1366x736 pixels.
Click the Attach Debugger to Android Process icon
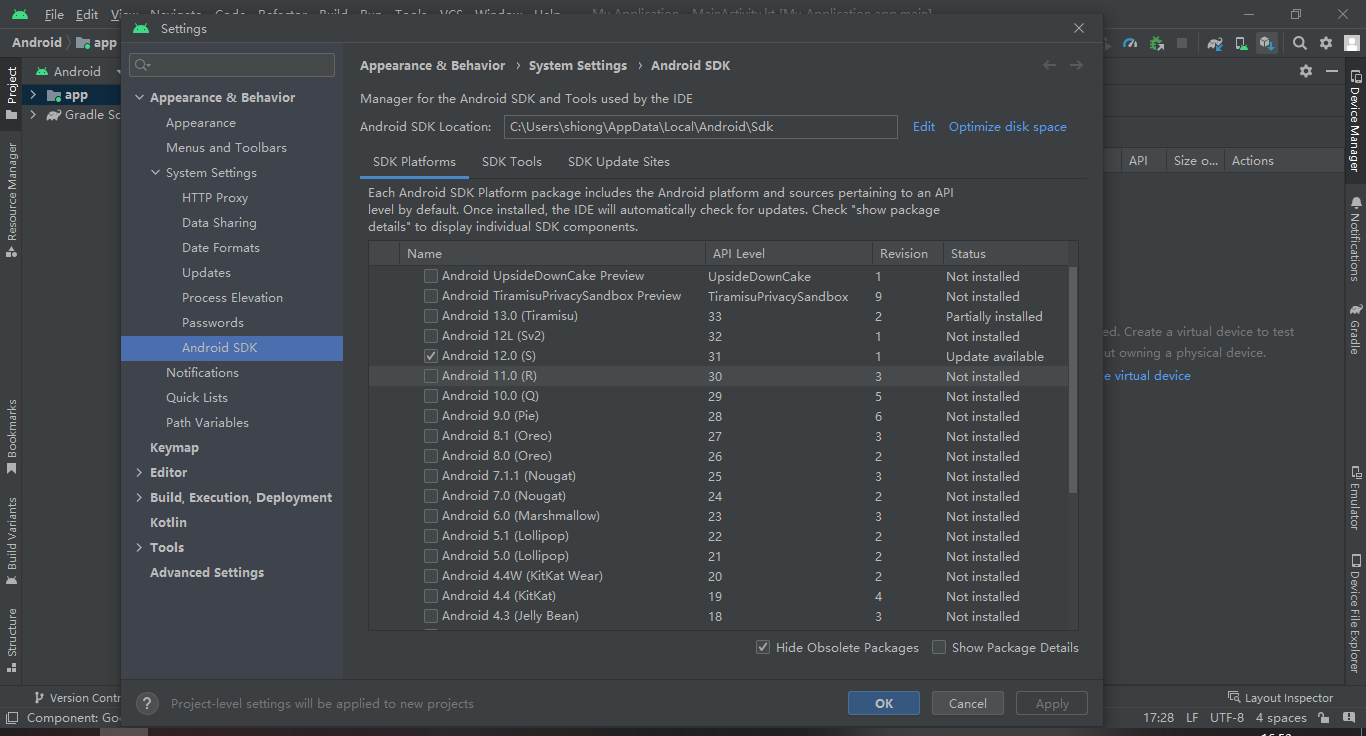[1156, 43]
